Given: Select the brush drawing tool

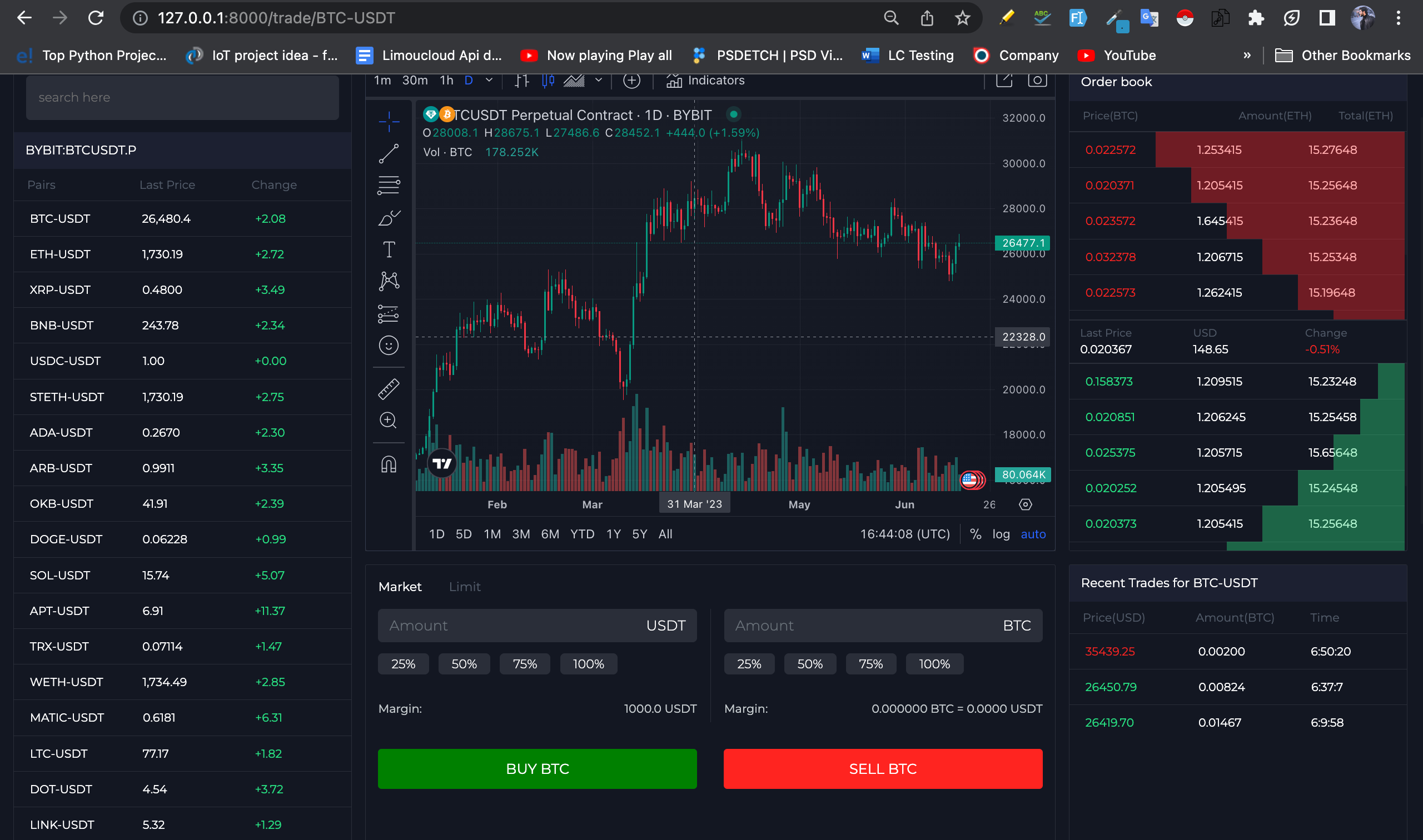Looking at the screenshot, I should [x=389, y=217].
